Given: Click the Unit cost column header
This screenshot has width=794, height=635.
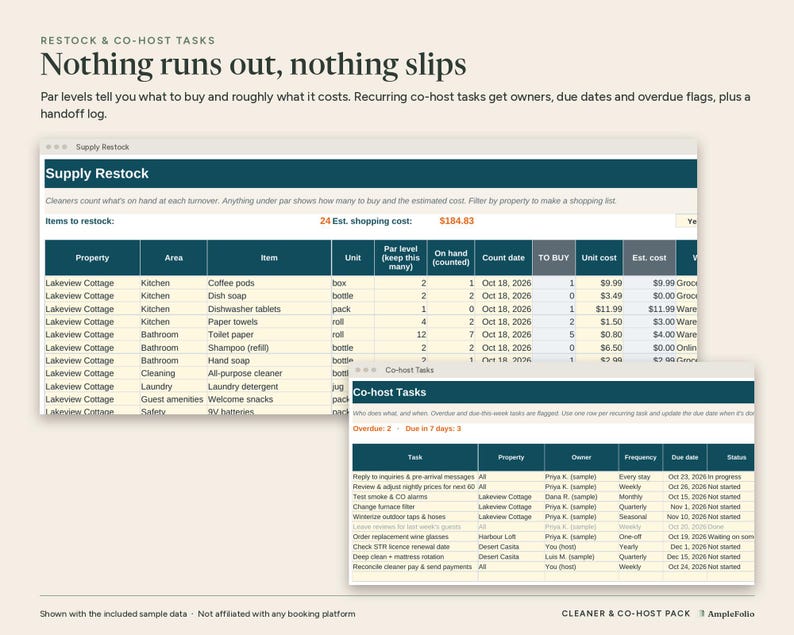Looking at the screenshot, I should 599,258.
